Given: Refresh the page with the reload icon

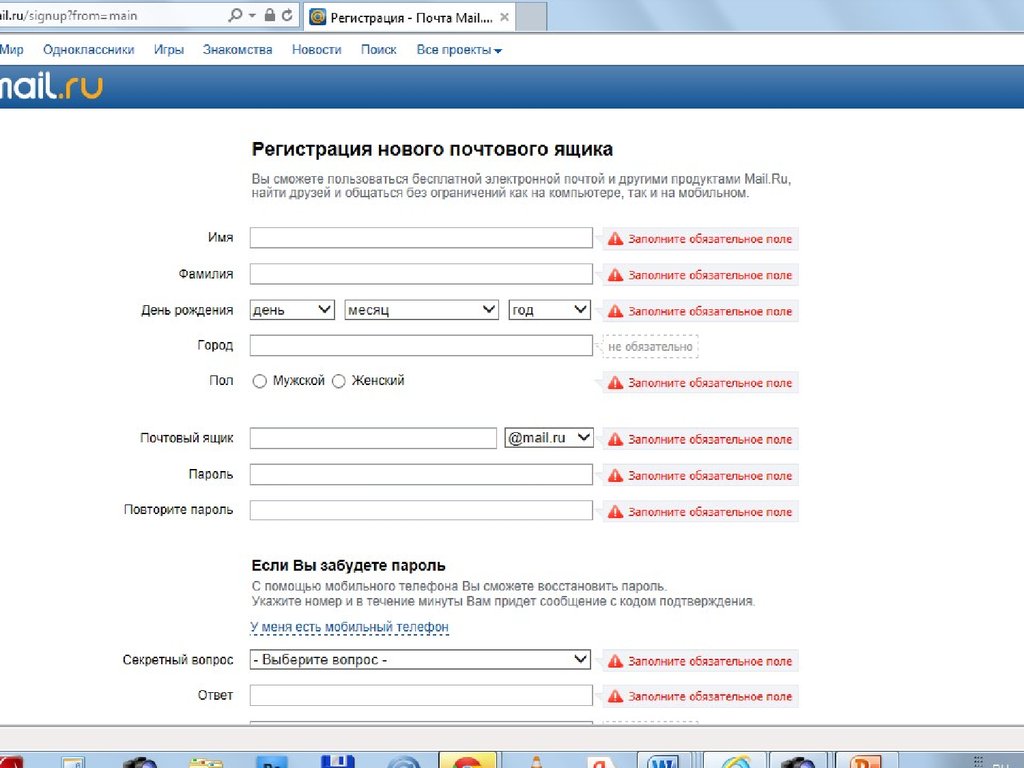Looking at the screenshot, I should point(287,15).
